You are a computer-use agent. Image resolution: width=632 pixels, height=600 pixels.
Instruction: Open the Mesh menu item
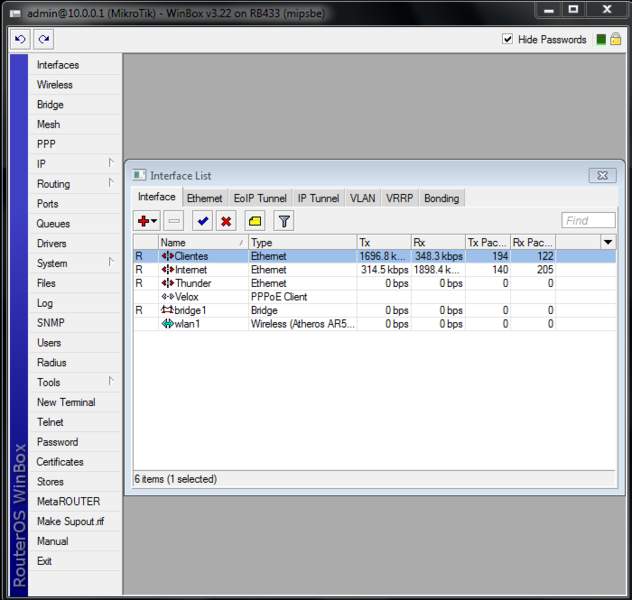point(75,124)
